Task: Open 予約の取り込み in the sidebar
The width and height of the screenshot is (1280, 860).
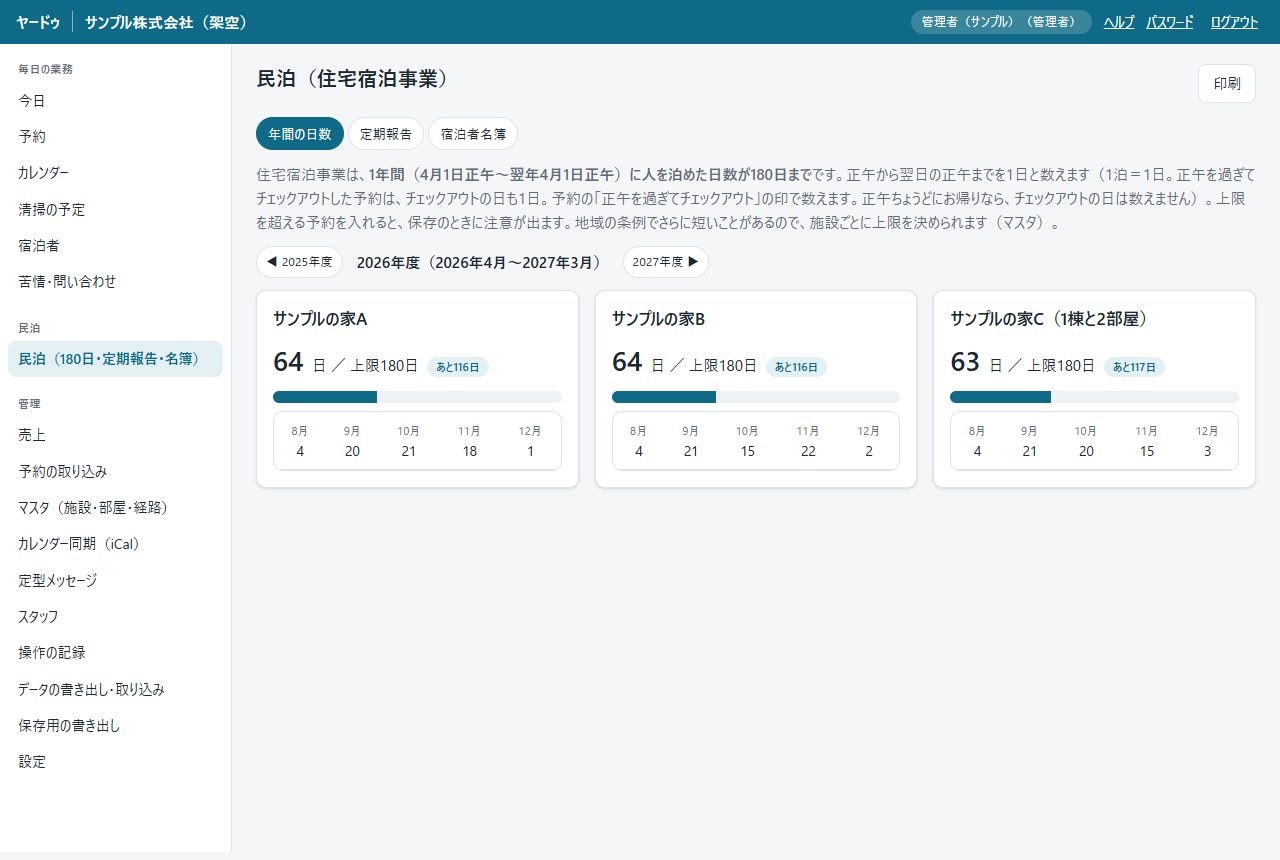Action: pos(115,471)
